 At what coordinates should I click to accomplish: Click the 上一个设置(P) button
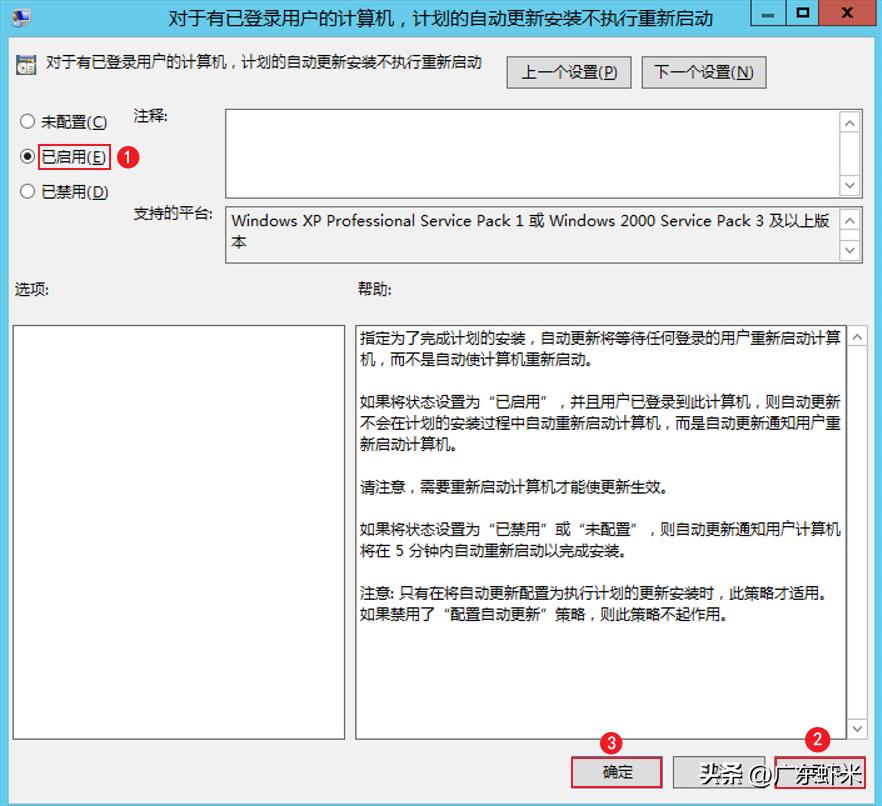pyautogui.click(x=568, y=71)
